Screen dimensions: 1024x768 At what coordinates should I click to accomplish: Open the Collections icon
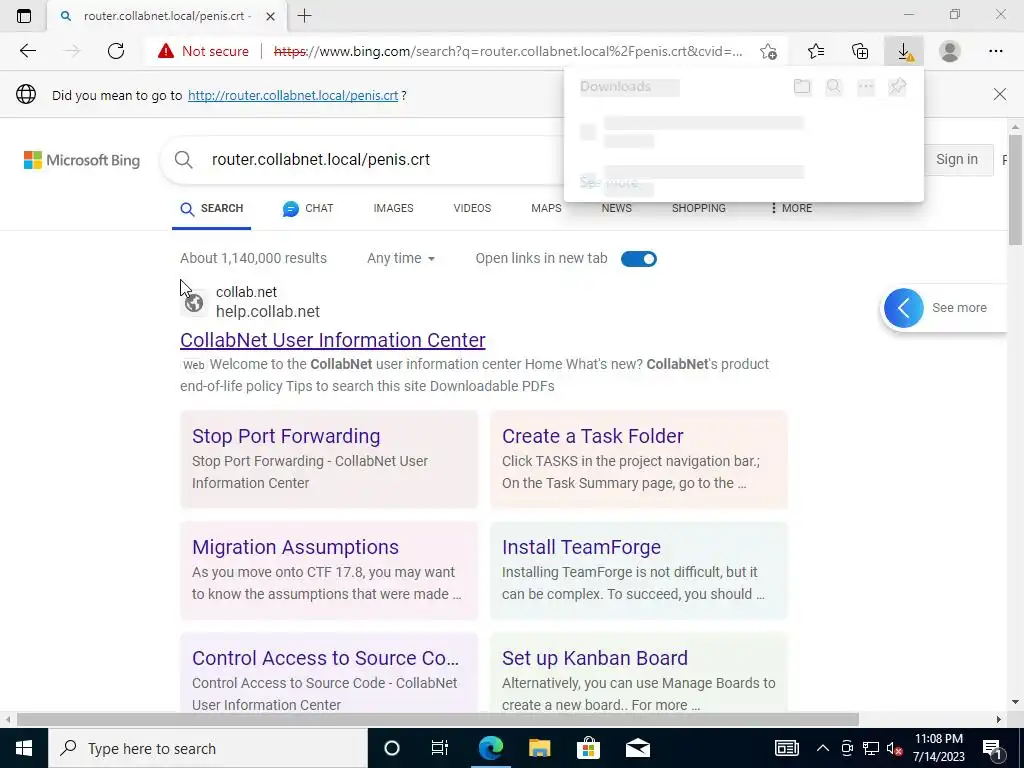(x=860, y=51)
